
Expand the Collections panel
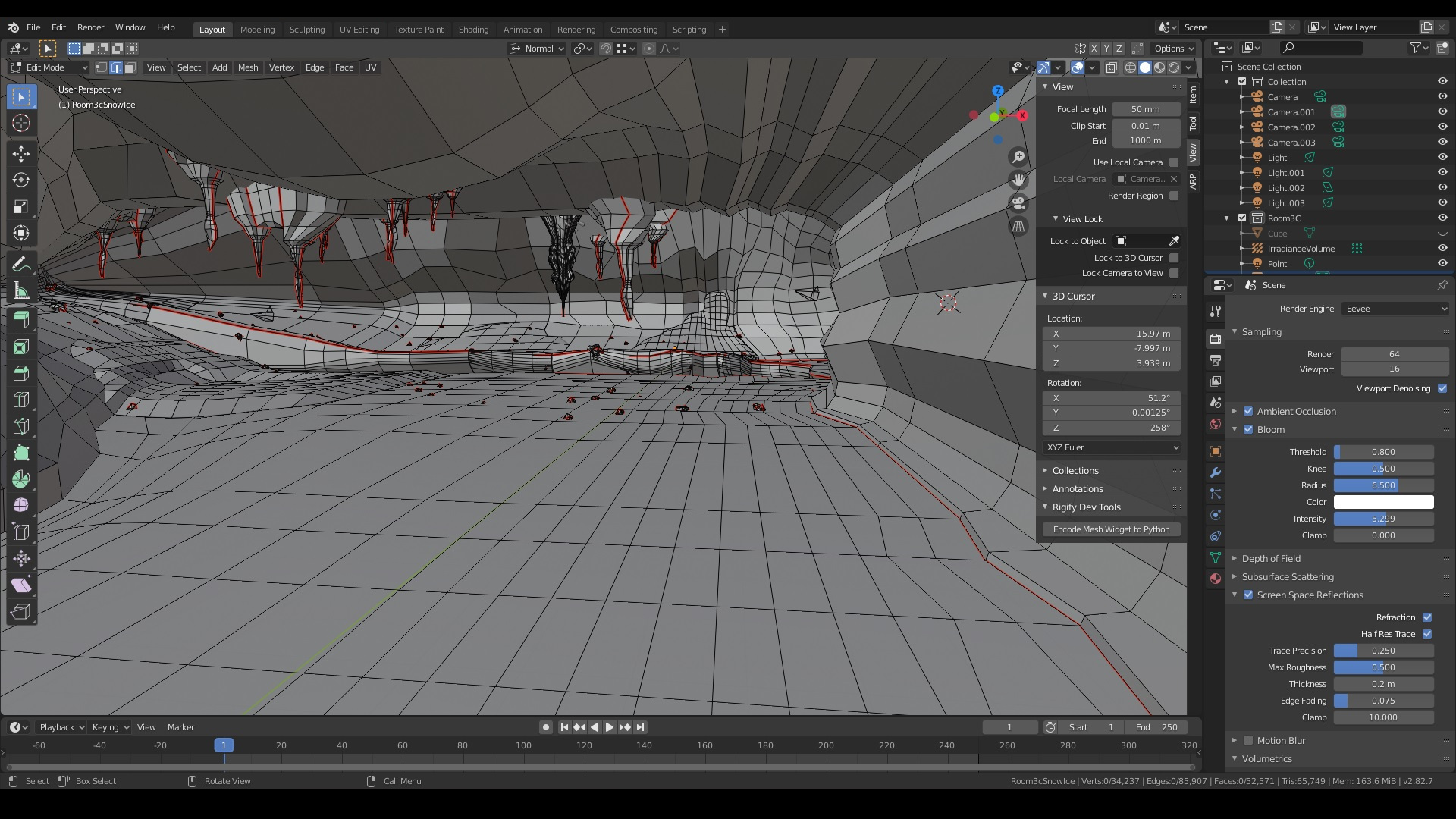pyautogui.click(x=1075, y=470)
